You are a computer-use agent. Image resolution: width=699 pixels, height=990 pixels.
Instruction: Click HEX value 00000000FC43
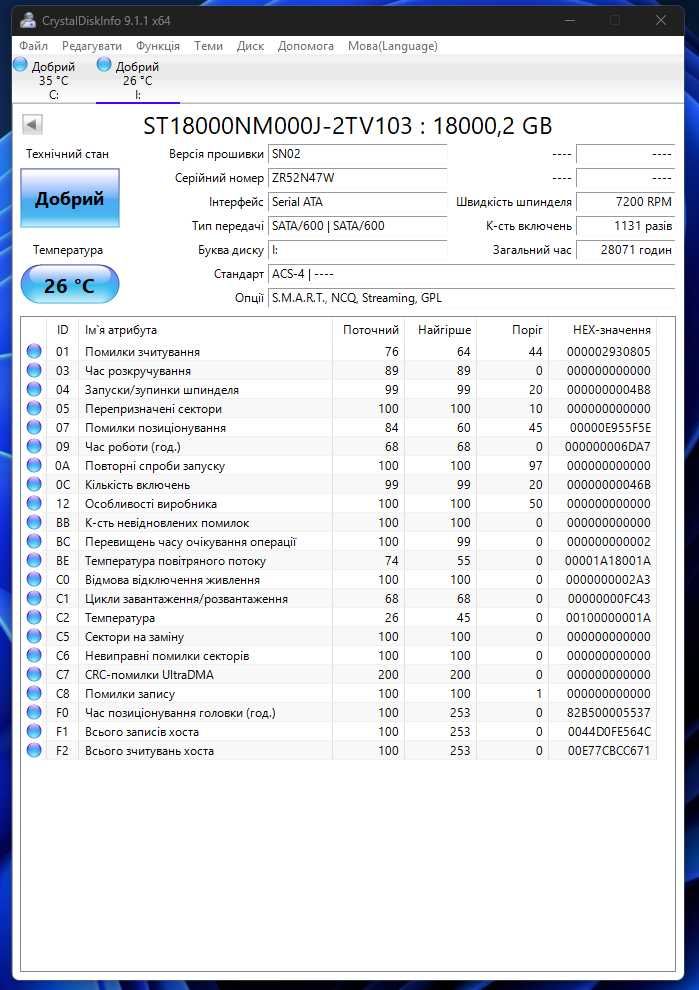click(609, 599)
